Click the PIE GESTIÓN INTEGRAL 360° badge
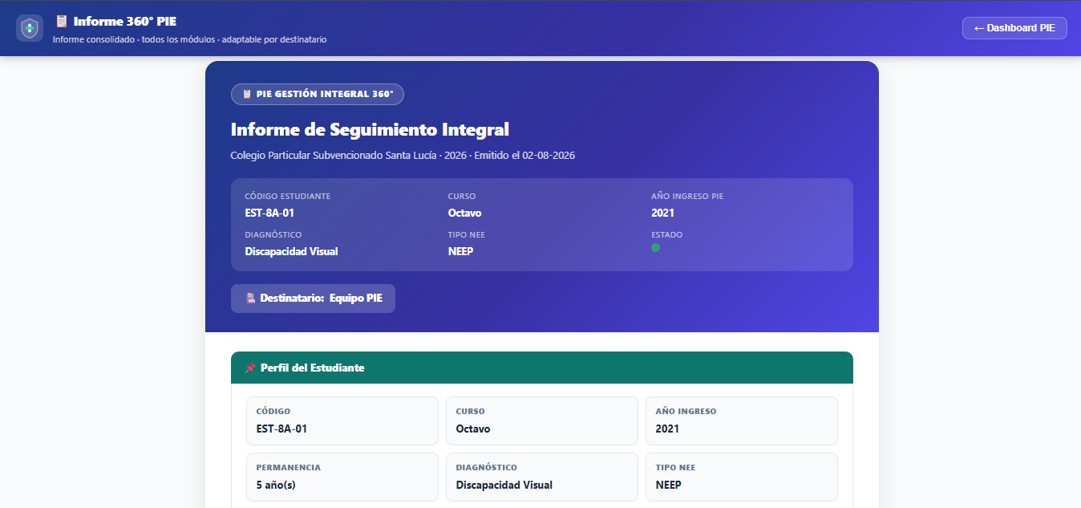The height and width of the screenshot is (508, 1081). coord(317,94)
